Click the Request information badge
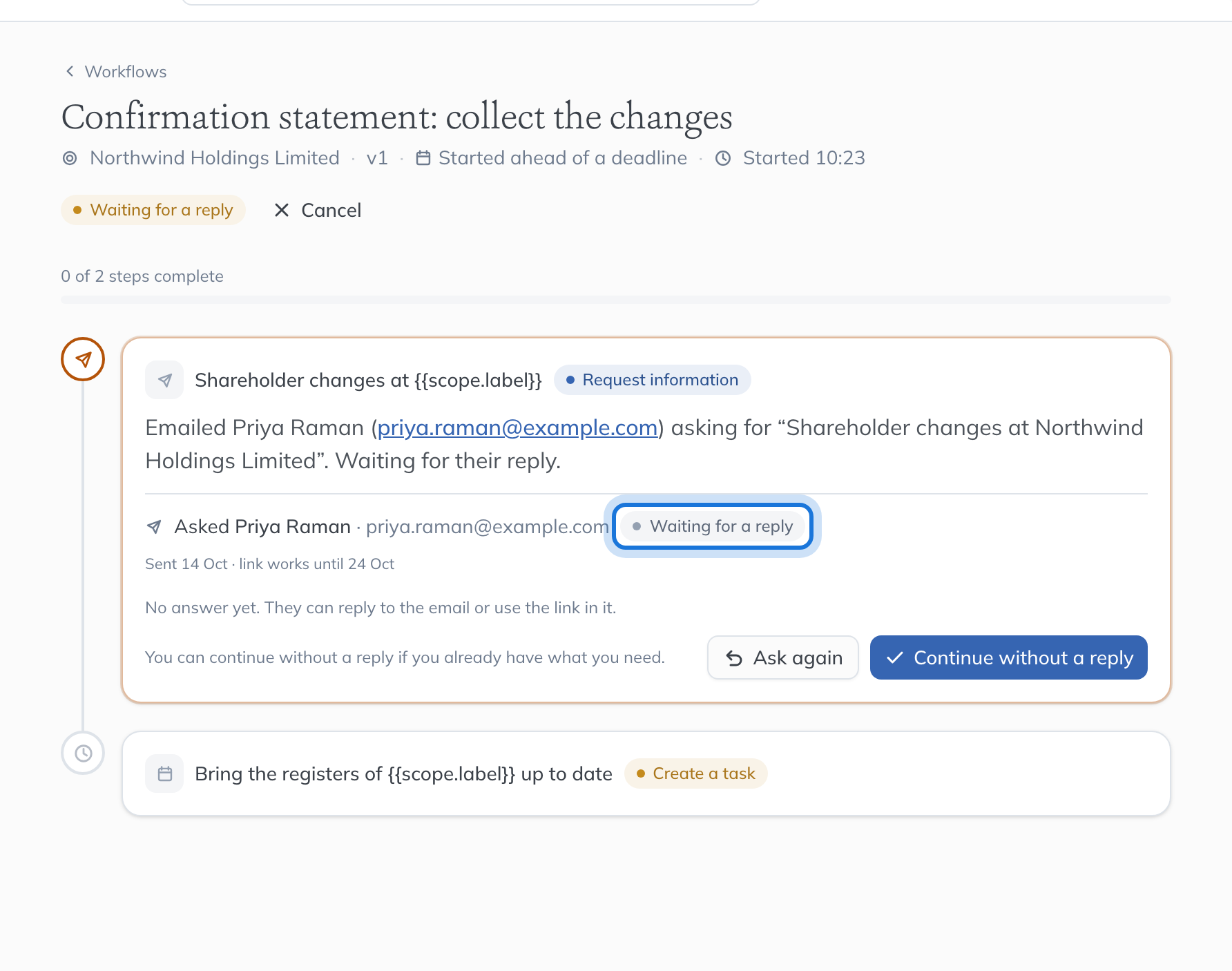Viewport: 1232px width, 971px height. [x=653, y=380]
